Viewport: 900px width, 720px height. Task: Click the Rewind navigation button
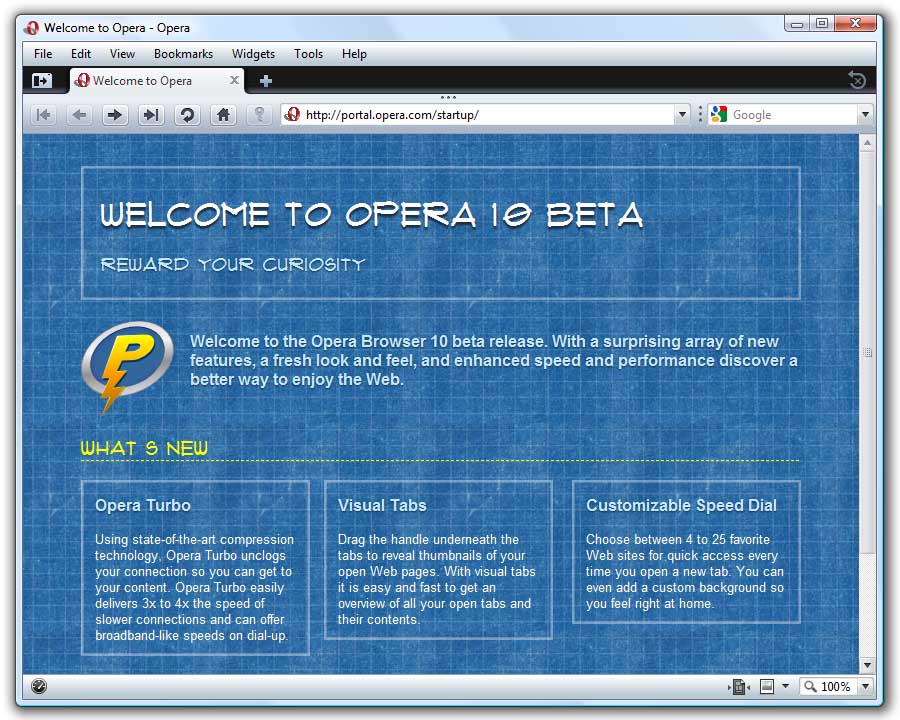tap(44, 115)
